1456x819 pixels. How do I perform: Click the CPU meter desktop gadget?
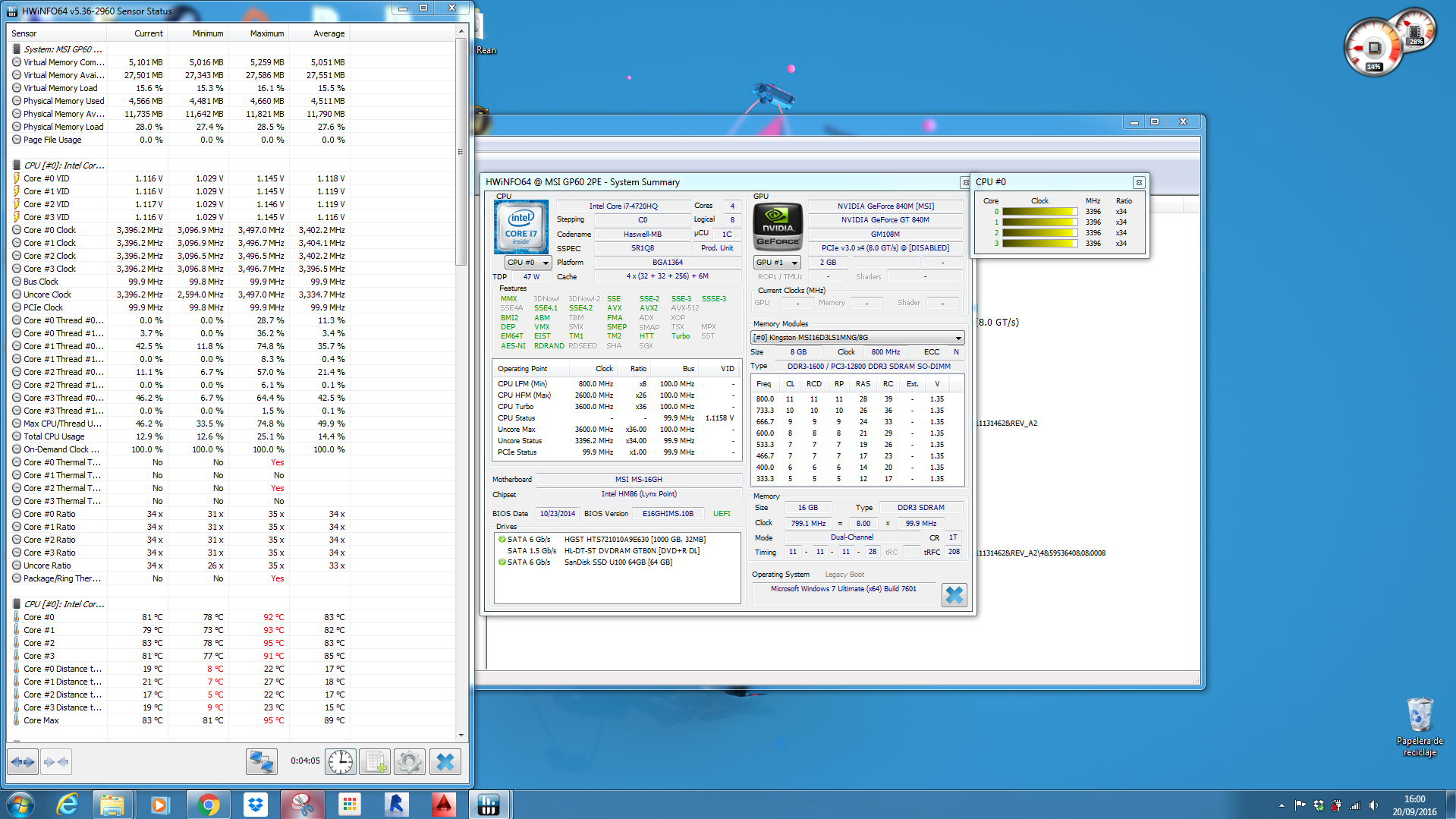pyautogui.click(x=1374, y=49)
